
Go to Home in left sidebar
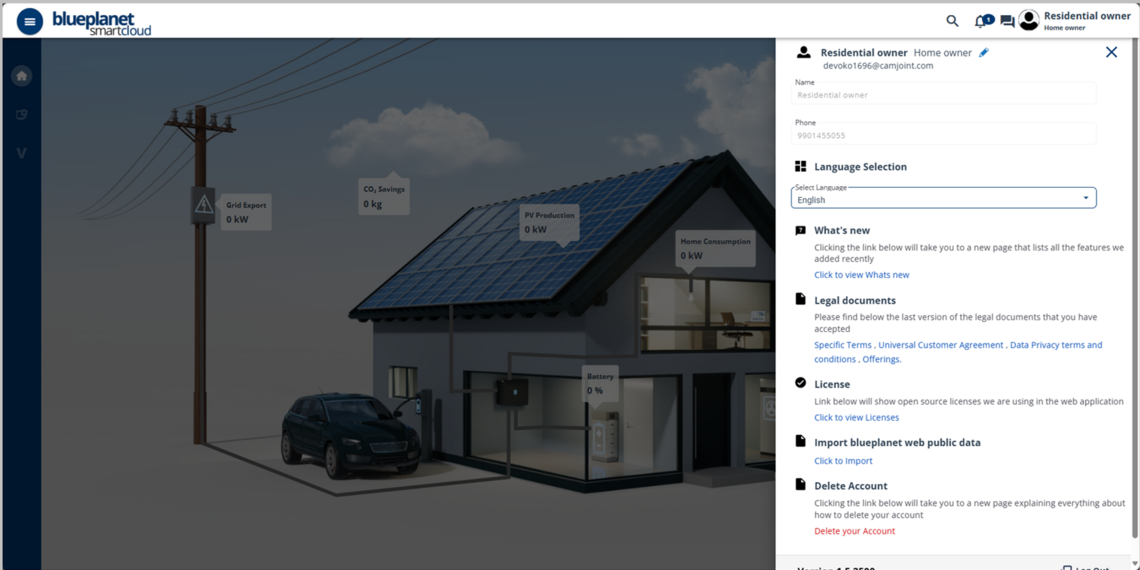point(21,76)
